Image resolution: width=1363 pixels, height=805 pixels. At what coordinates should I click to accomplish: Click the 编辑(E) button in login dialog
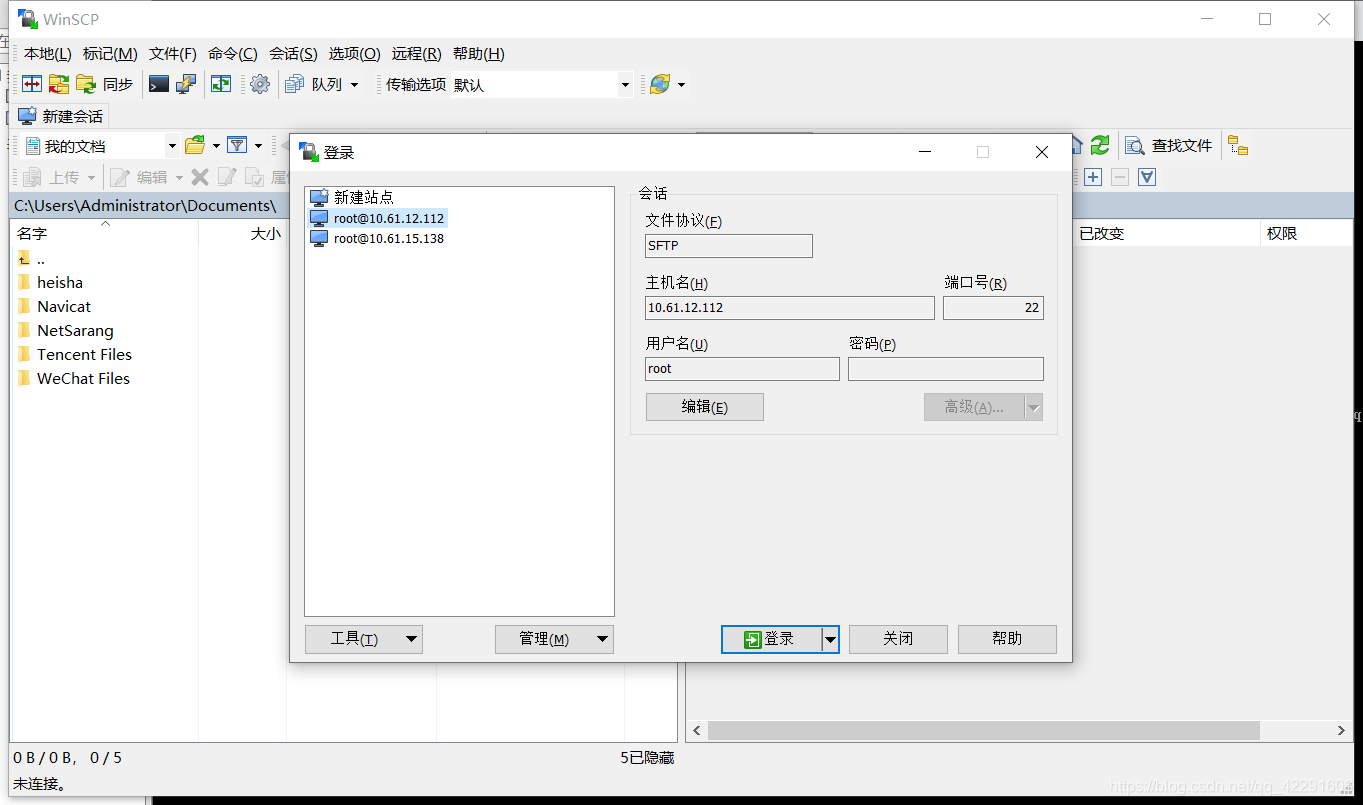705,407
